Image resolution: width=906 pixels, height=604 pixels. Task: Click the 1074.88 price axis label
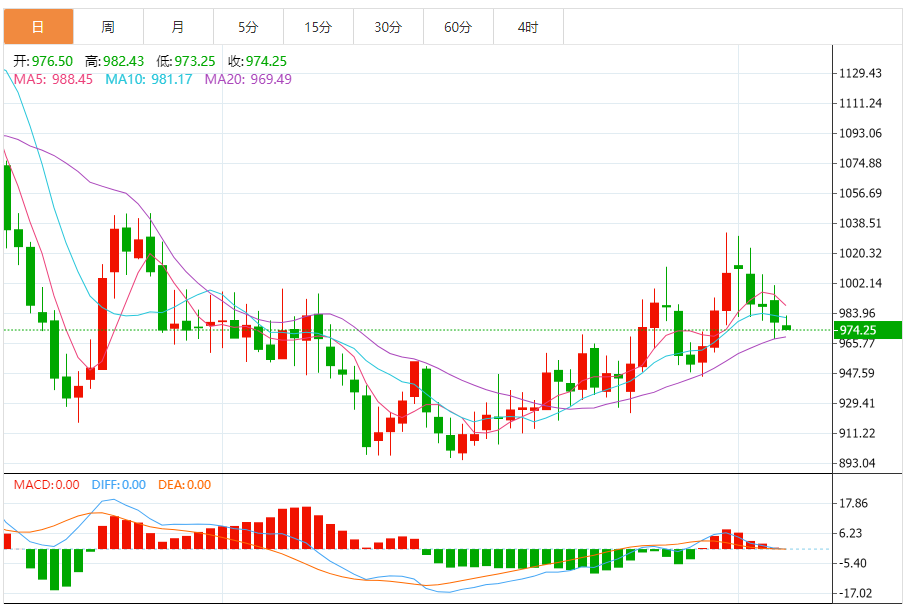pos(860,164)
